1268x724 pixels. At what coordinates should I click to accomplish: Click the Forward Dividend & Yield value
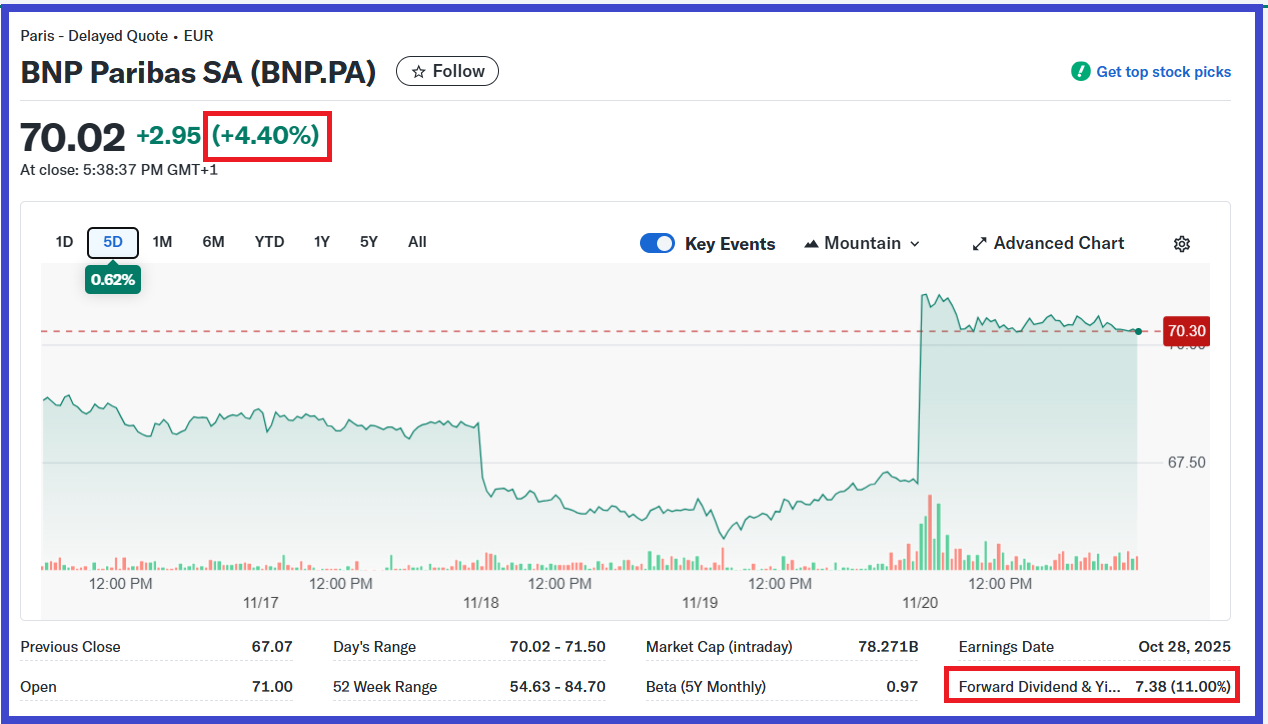point(1183,687)
